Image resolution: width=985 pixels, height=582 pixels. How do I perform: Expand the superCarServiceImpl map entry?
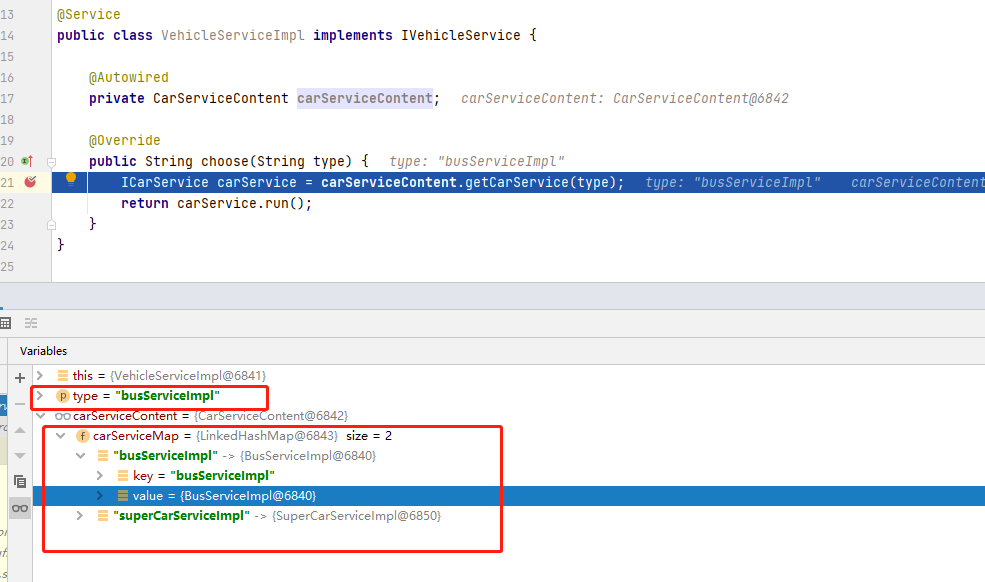pos(81,516)
